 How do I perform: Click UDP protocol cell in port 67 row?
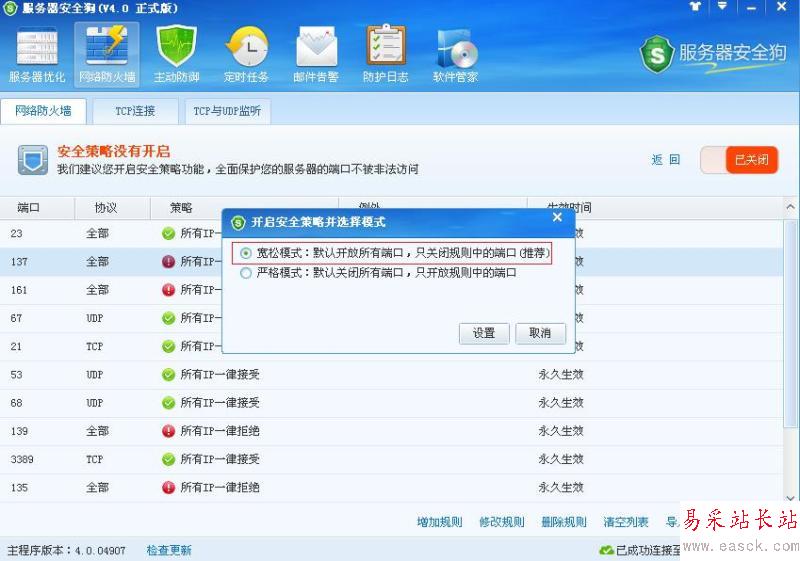point(94,318)
